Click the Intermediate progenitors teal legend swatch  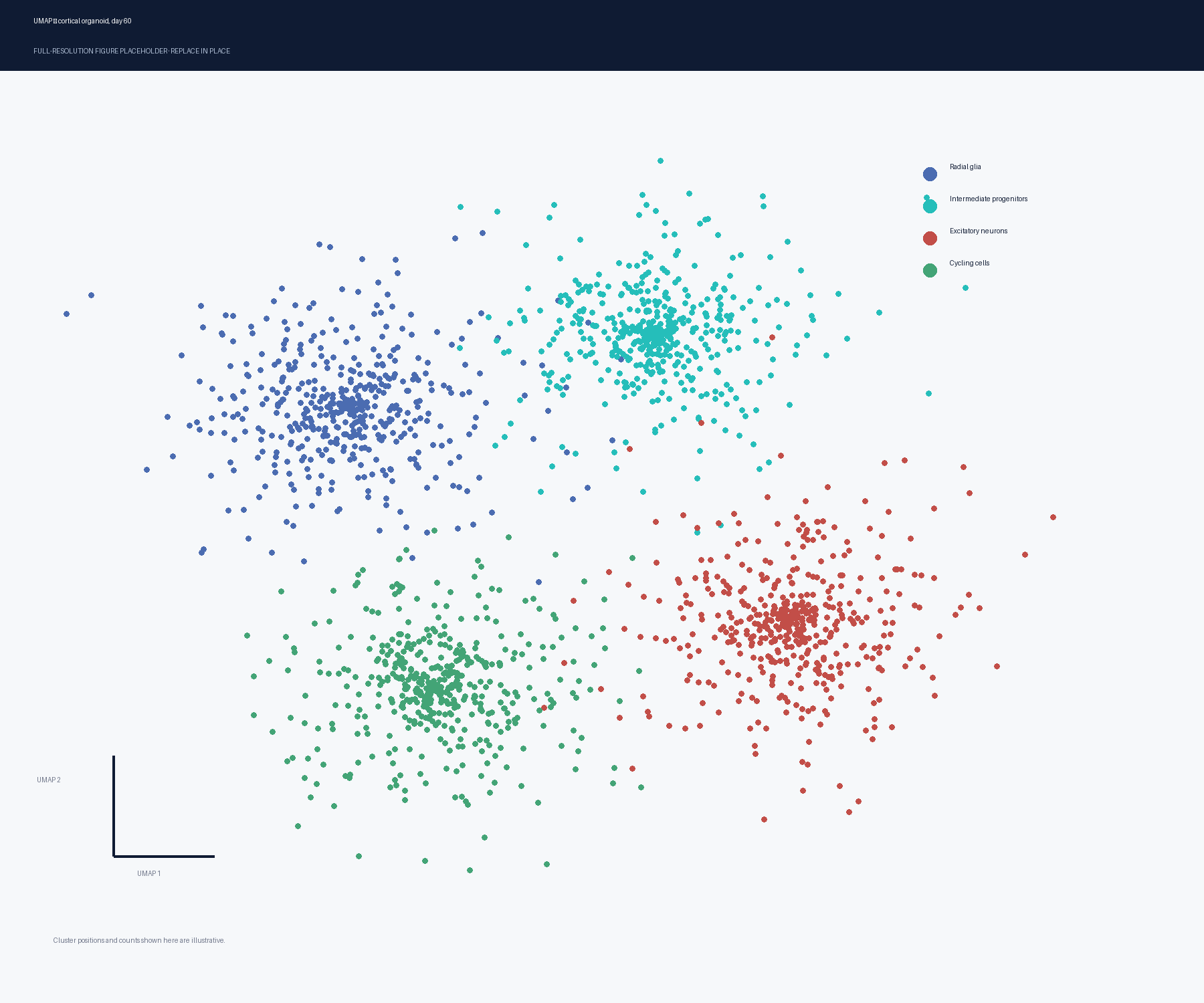point(930,206)
